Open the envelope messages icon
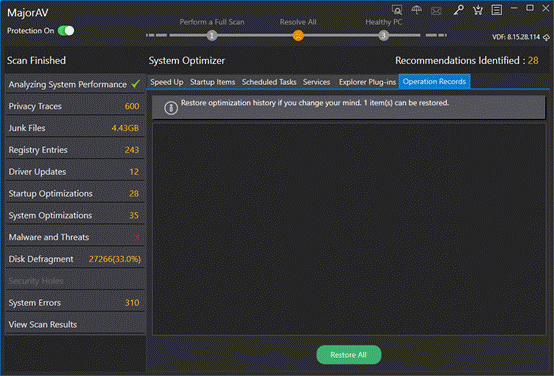Screen dimensions: 554x376 click(x=436, y=11)
